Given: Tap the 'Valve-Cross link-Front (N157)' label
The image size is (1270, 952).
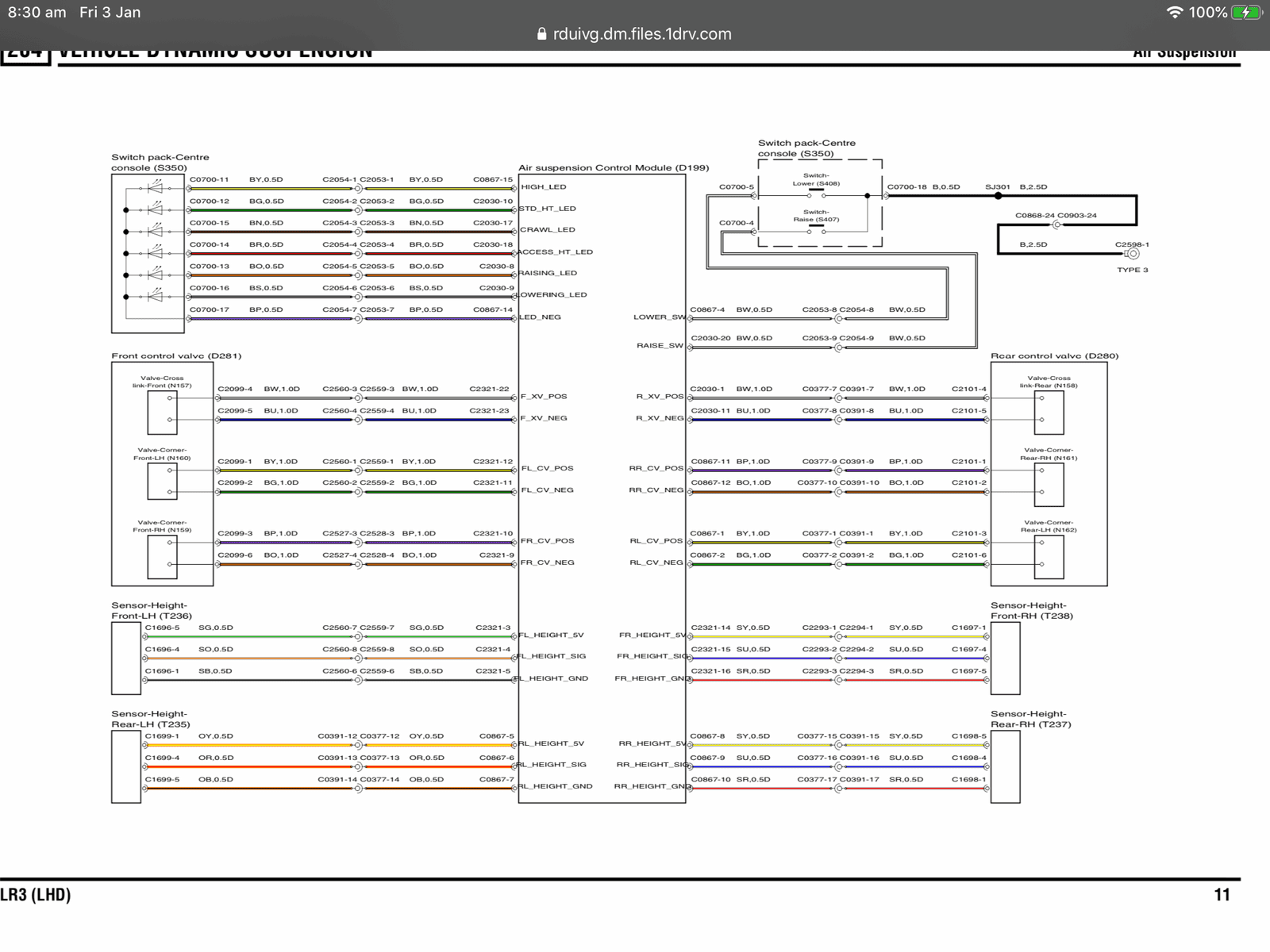Looking at the screenshot, I should tap(162, 382).
